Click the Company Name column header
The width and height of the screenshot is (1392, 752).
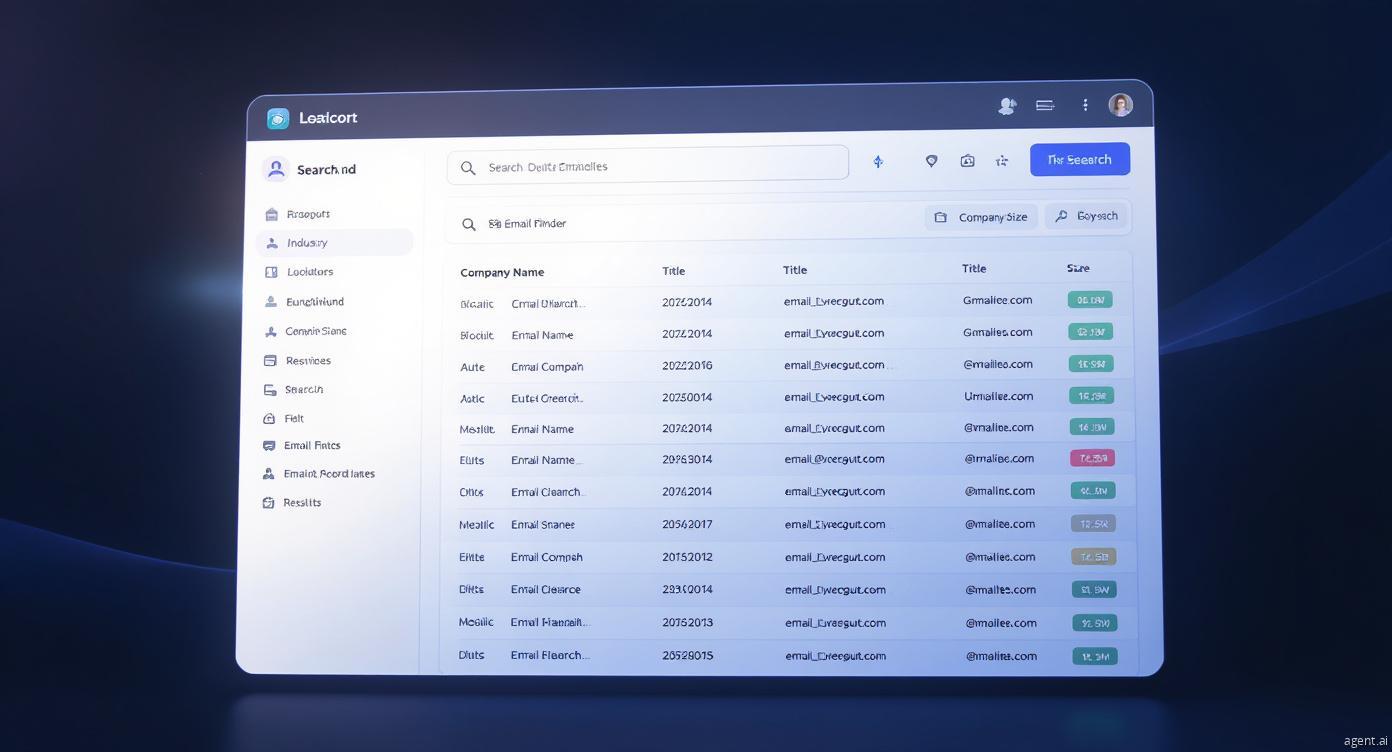502,272
